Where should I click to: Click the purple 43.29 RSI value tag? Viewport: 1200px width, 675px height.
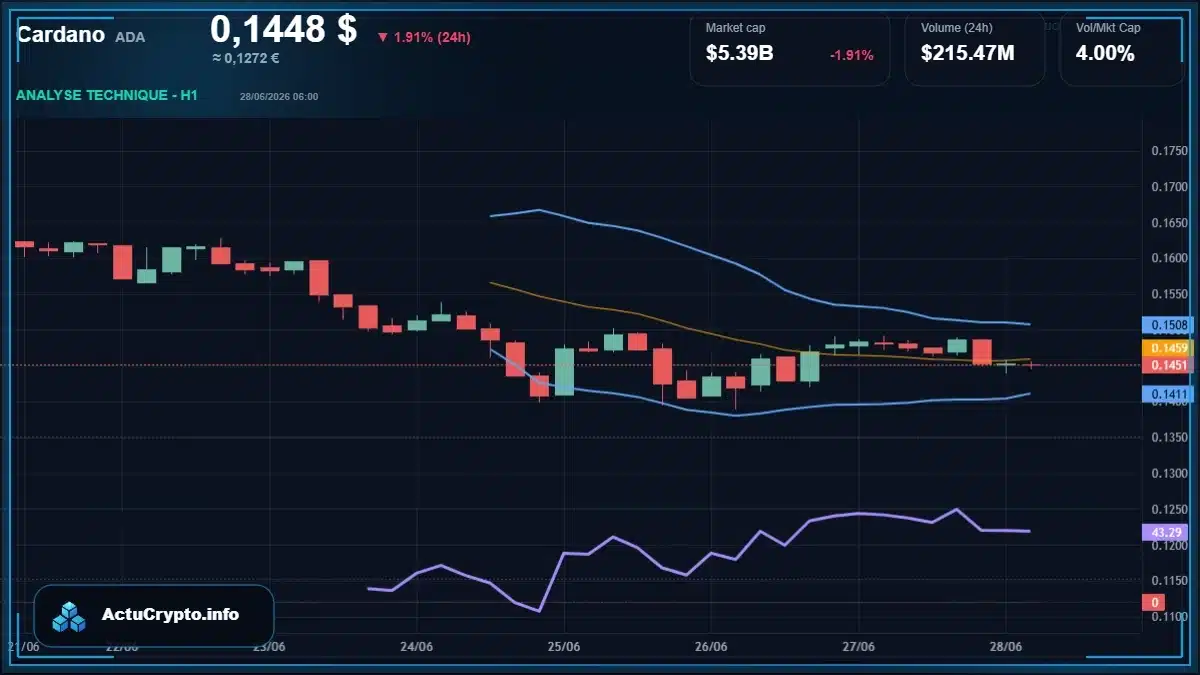tap(1163, 533)
